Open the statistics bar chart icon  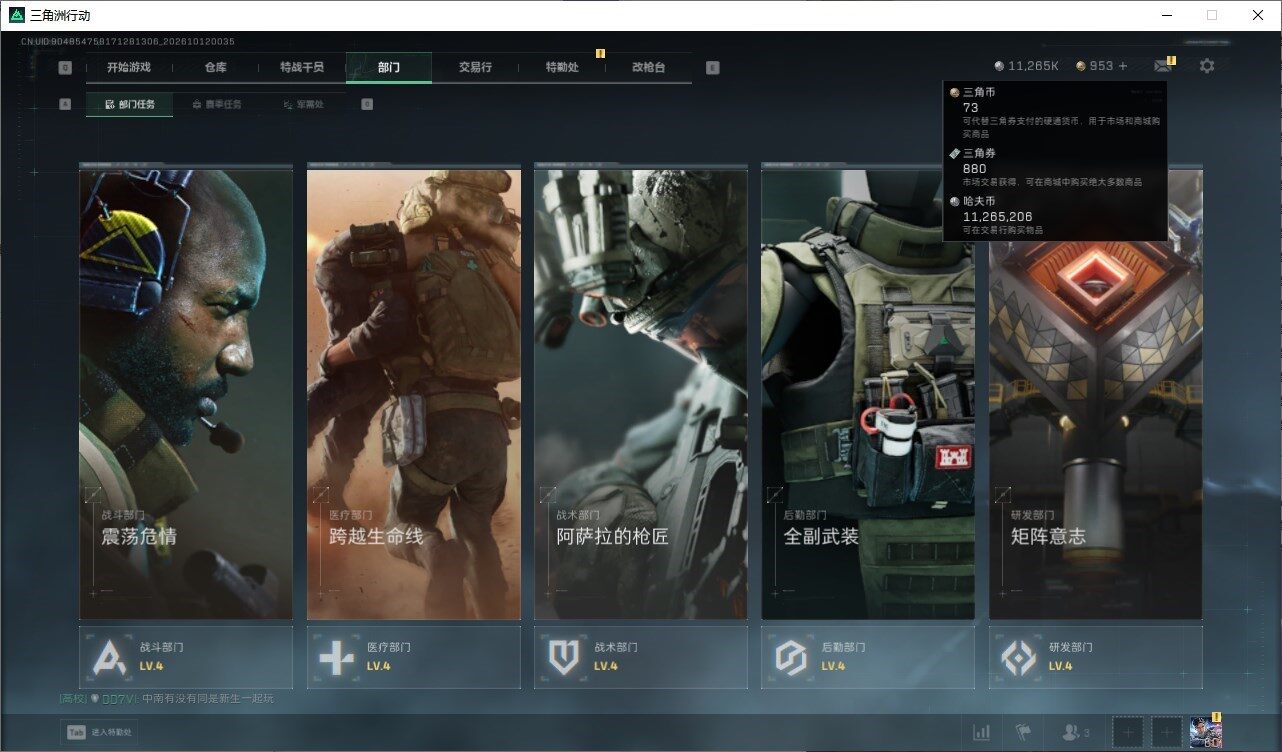982,733
